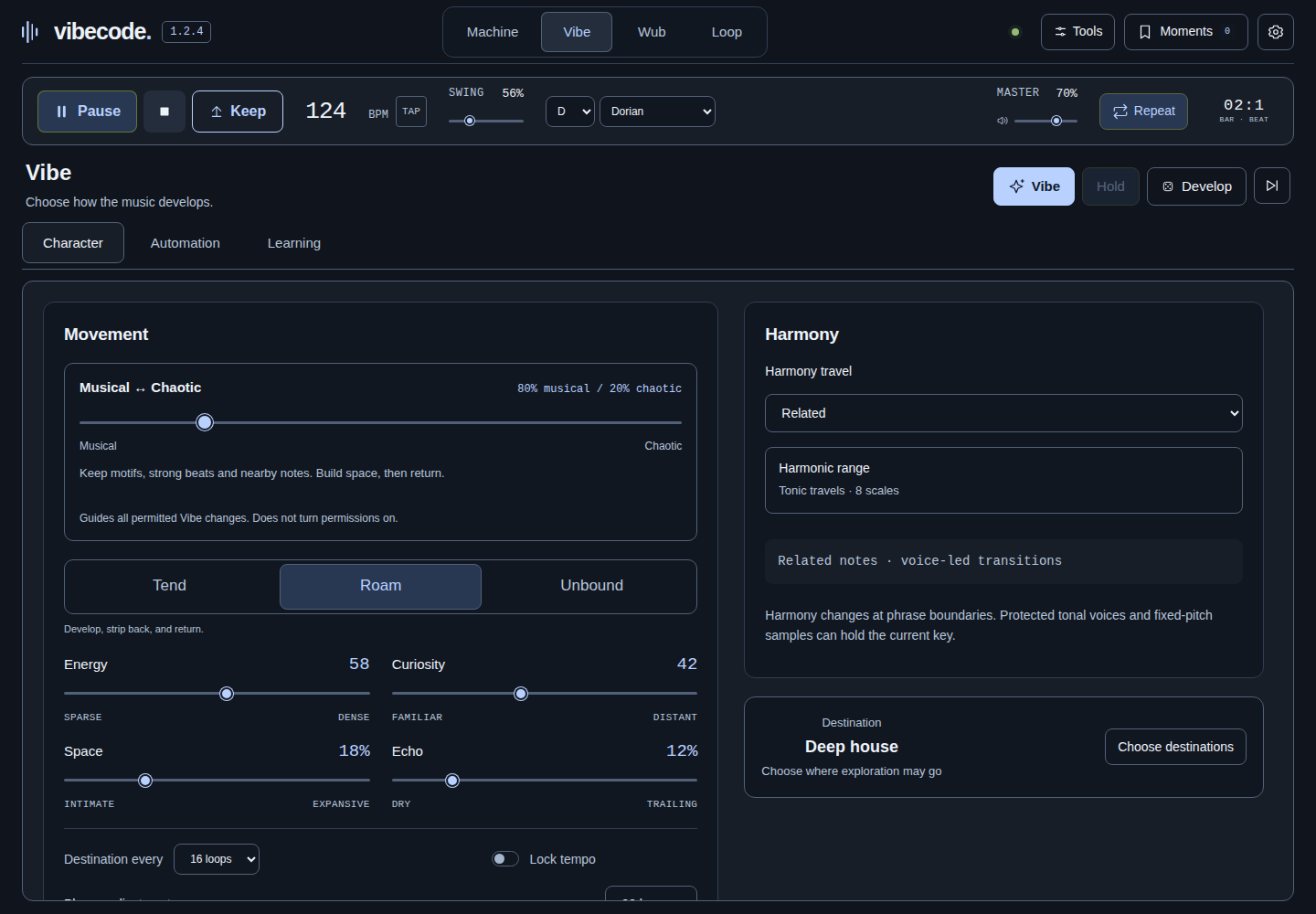The width and height of the screenshot is (1316, 914).
Task: Click the '80% musical / 20% chaotic' readout
Action: [x=600, y=388]
